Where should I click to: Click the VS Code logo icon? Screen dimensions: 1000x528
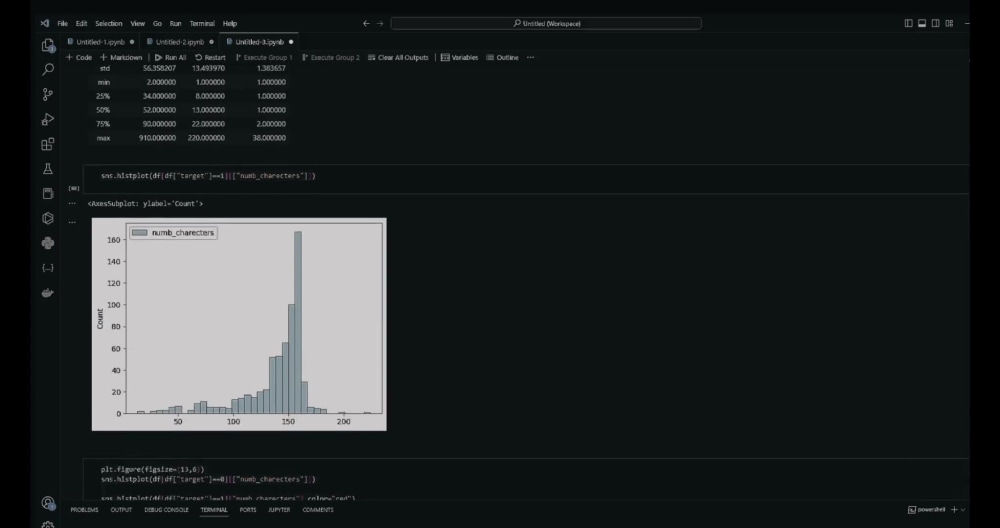45,24
